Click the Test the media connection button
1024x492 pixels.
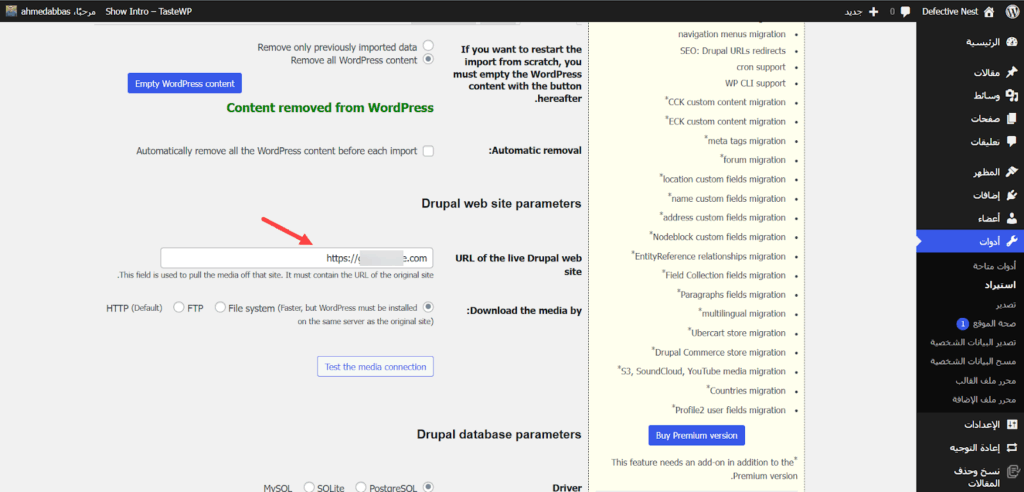[x=376, y=367]
